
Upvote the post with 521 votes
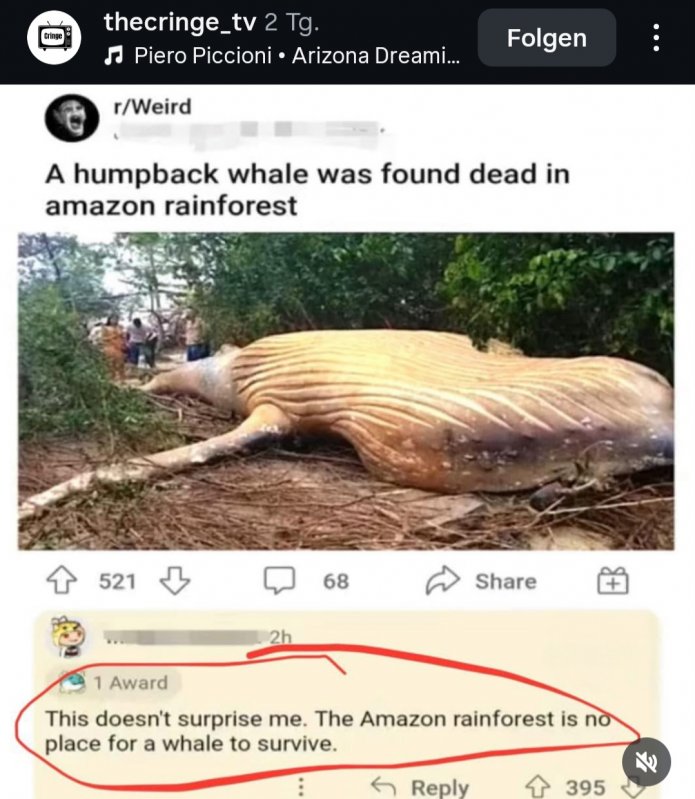[62, 580]
